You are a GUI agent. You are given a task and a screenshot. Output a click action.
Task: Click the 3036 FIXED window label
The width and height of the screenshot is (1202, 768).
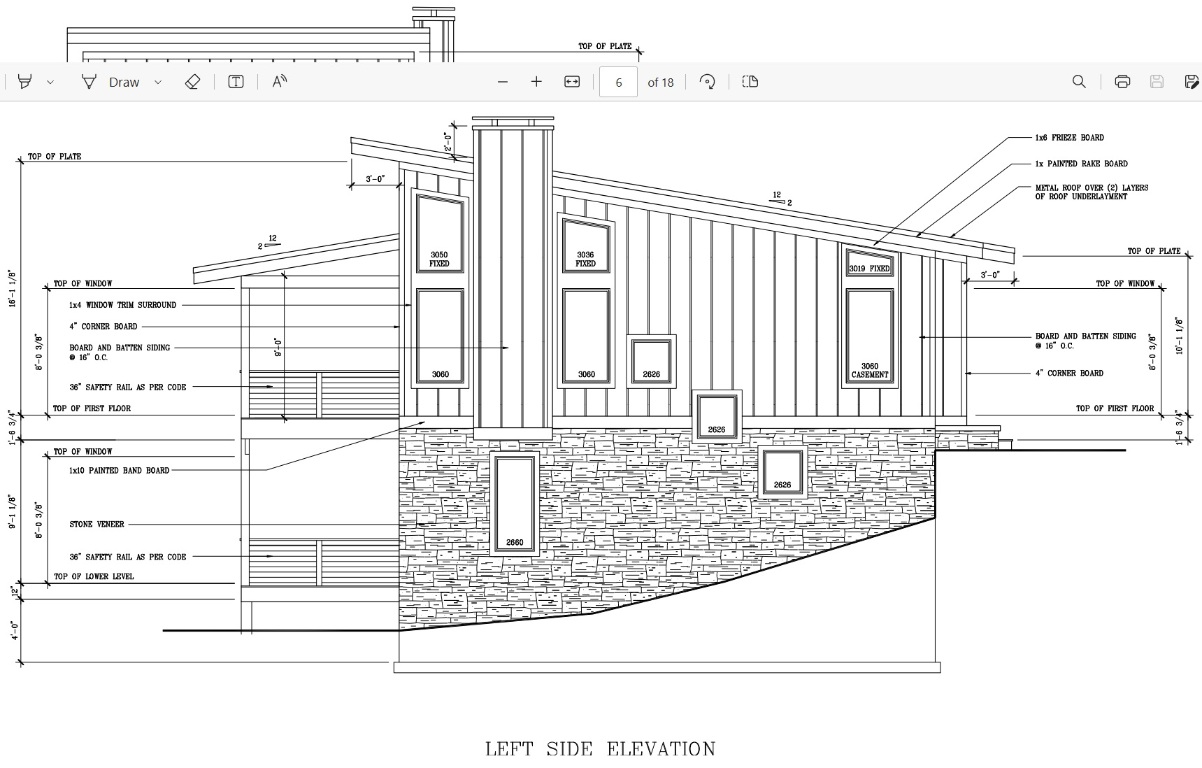click(x=586, y=259)
